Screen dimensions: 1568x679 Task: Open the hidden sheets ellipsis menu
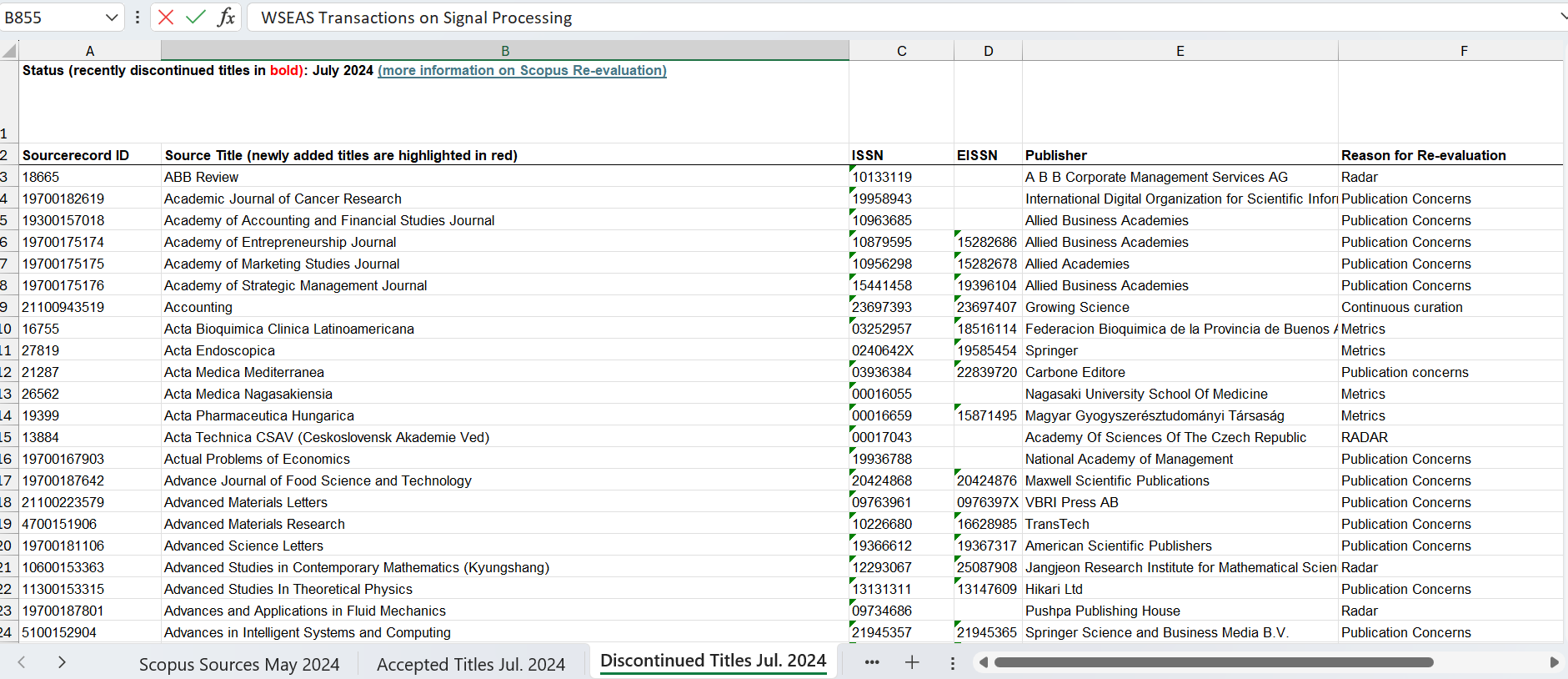point(872,662)
